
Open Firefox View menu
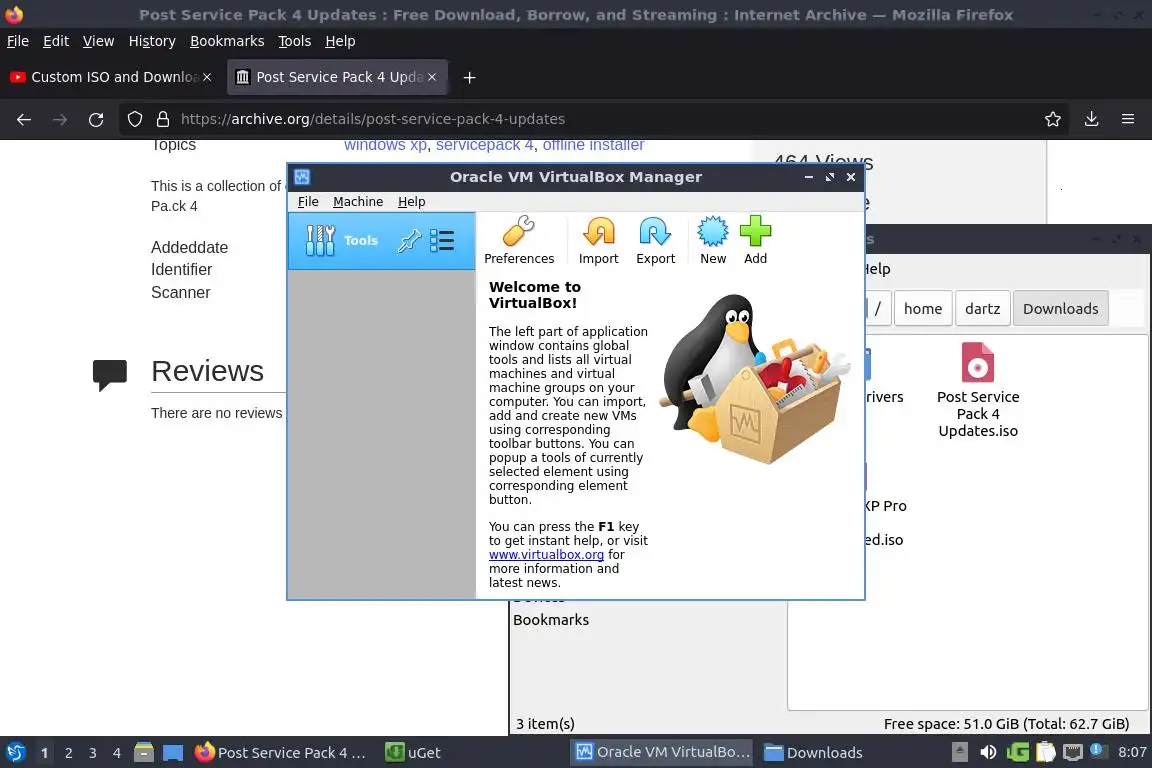pyautogui.click(x=98, y=41)
